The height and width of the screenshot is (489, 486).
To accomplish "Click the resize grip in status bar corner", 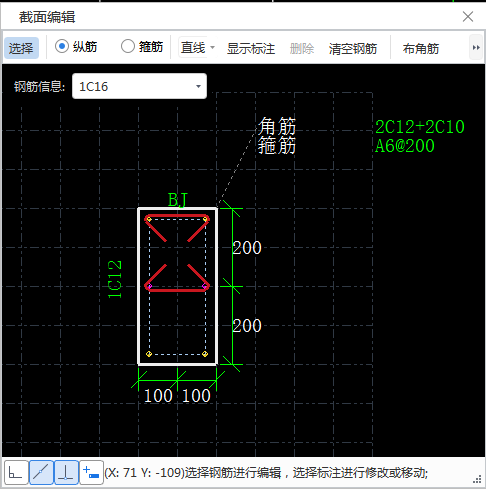I will pos(477,479).
